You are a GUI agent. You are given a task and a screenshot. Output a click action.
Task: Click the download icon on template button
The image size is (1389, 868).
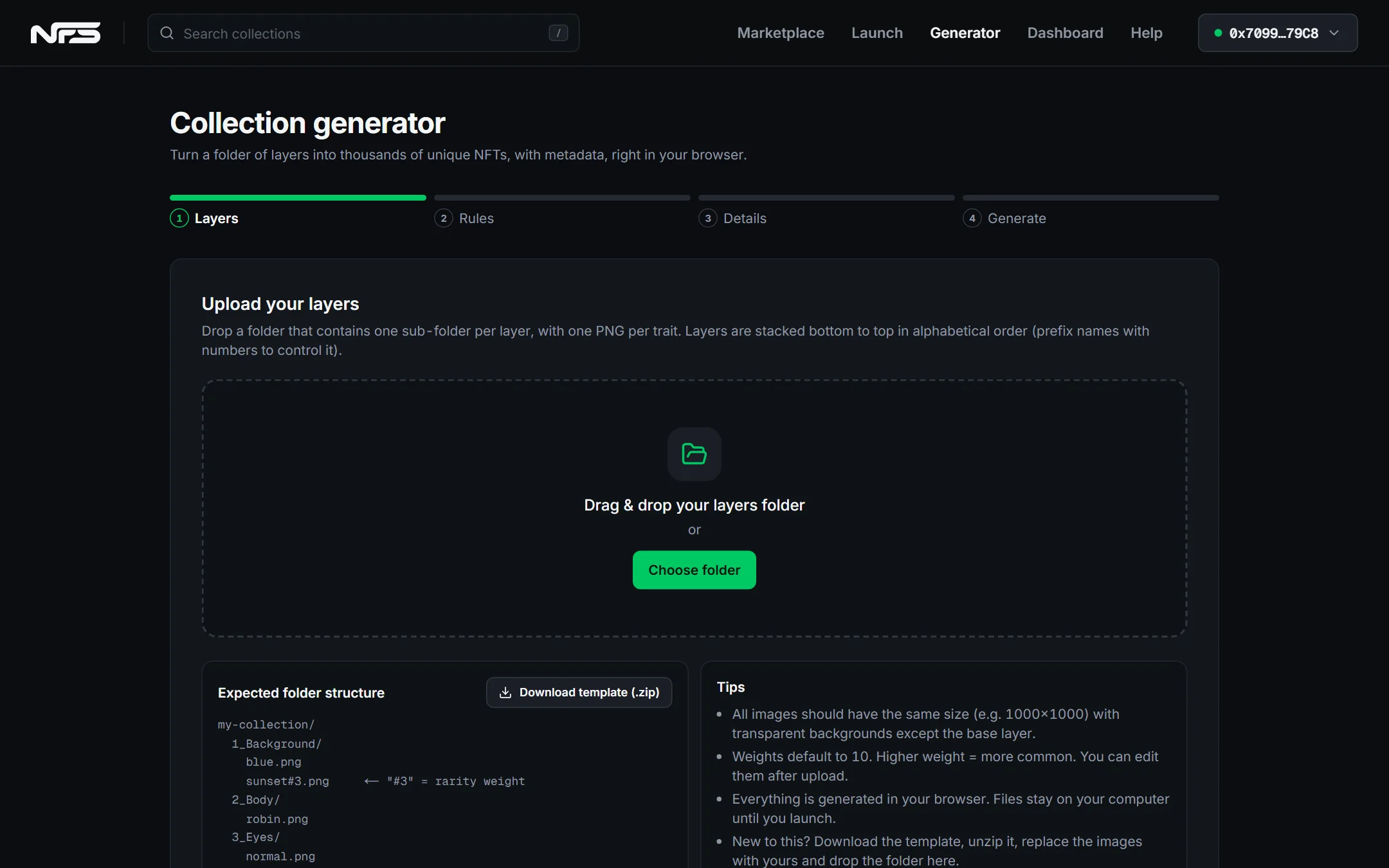tap(505, 692)
